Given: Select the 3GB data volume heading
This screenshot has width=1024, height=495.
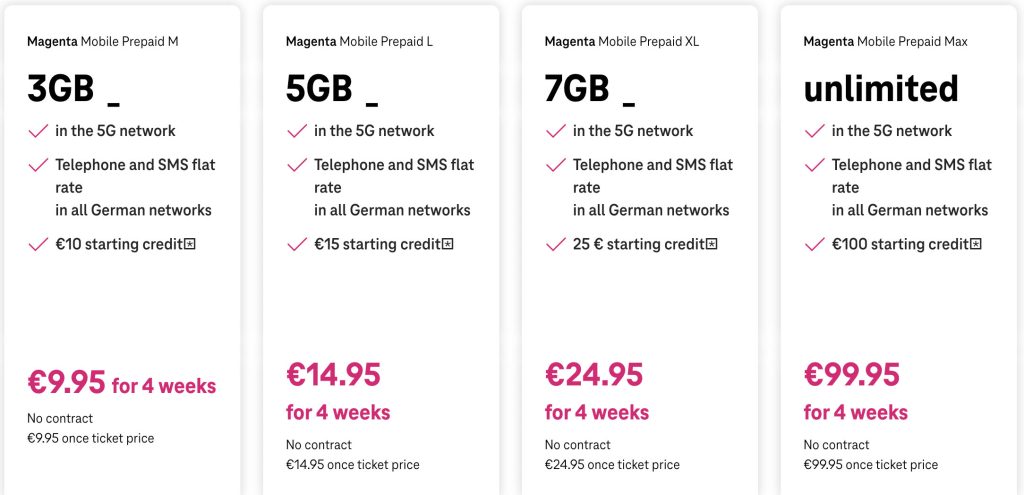Looking at the screenshot, I should point(61,89).
